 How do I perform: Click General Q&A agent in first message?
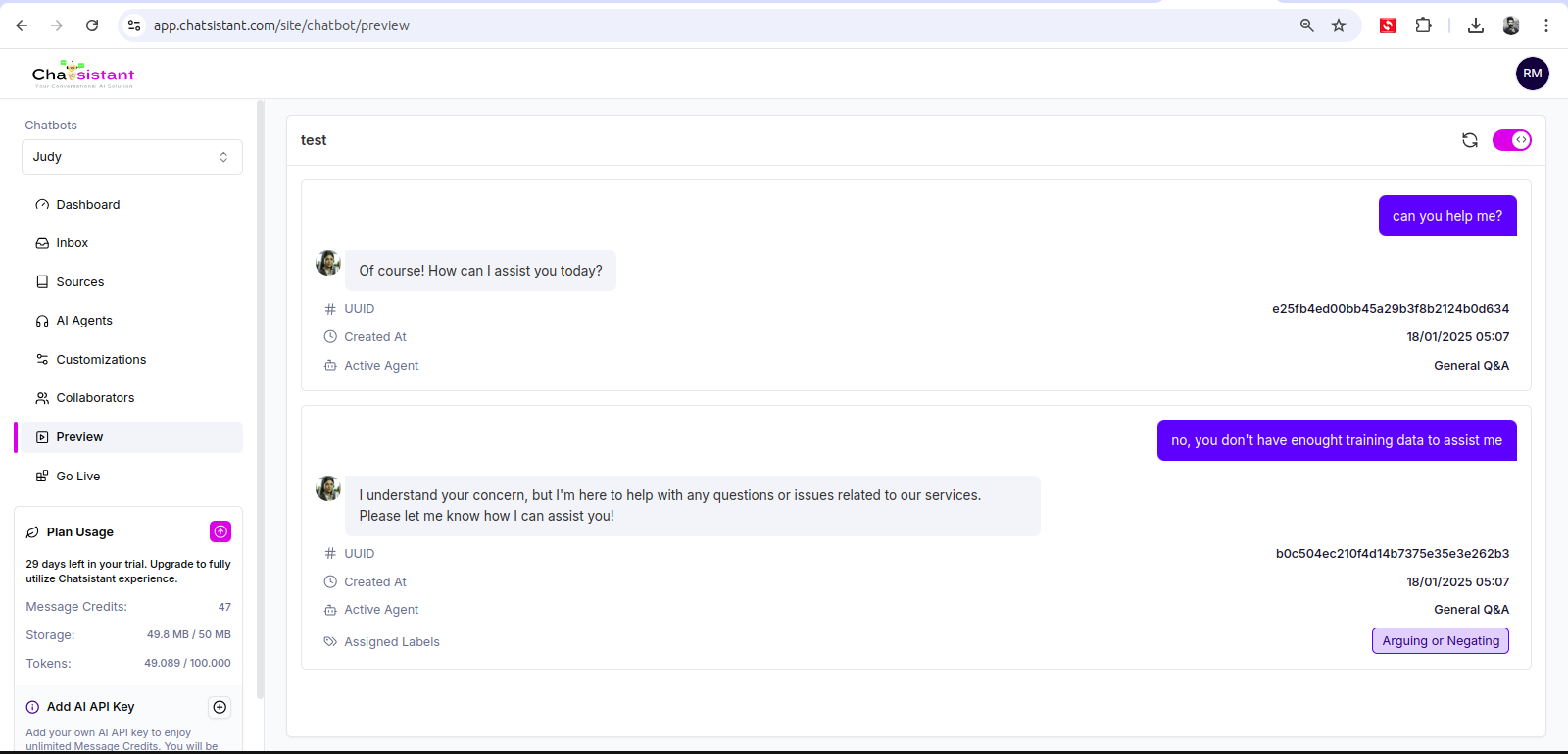pos(1471,366)
